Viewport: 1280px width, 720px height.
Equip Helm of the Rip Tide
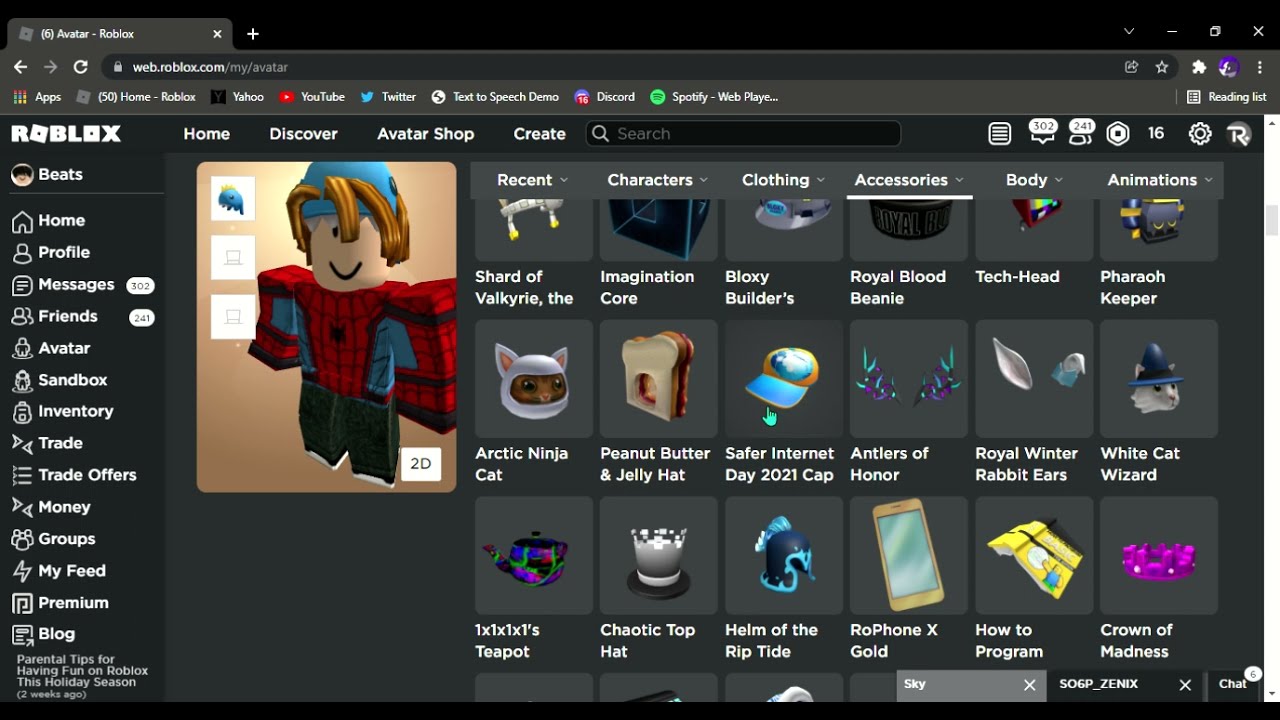click(783, 556)
